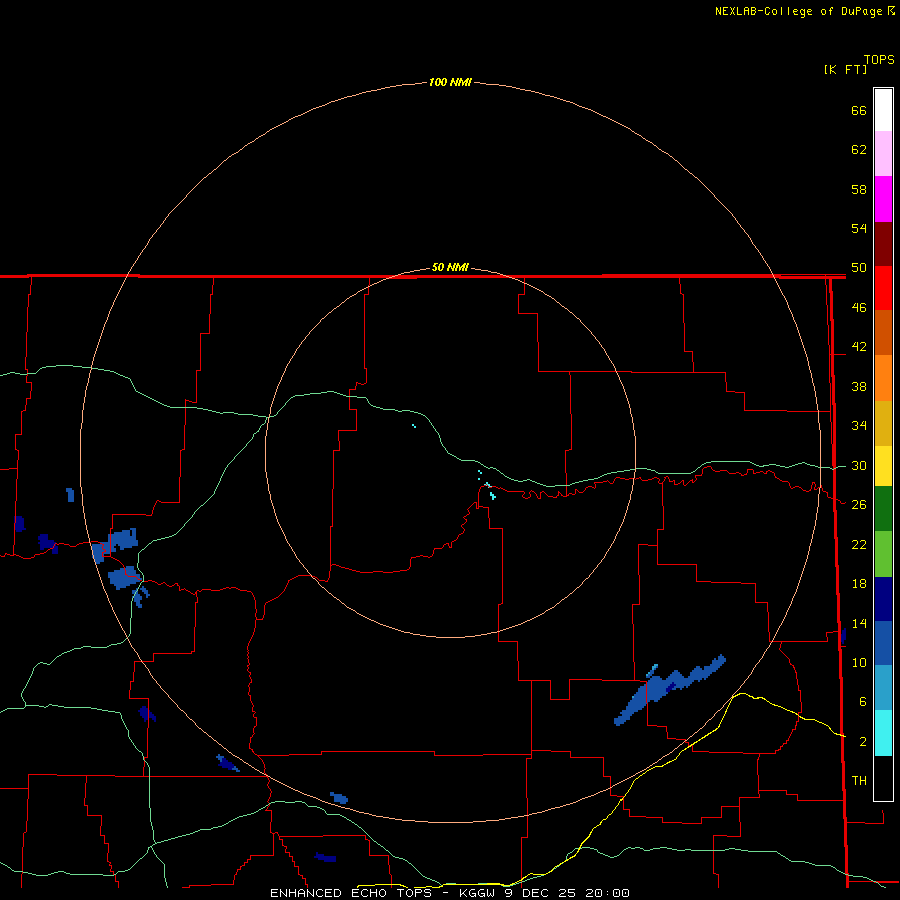
Task: Click the "TOPS" legend title
Action: [879, 60]
